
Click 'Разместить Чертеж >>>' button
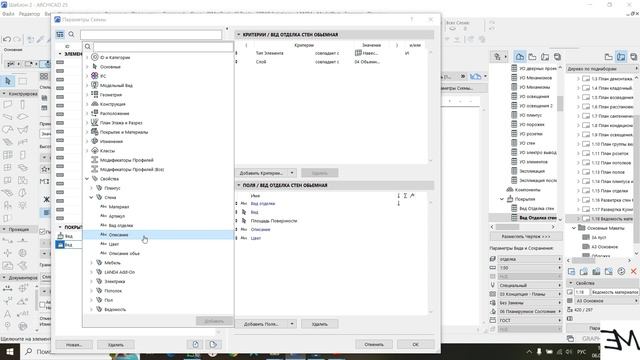tap(526, 236)
